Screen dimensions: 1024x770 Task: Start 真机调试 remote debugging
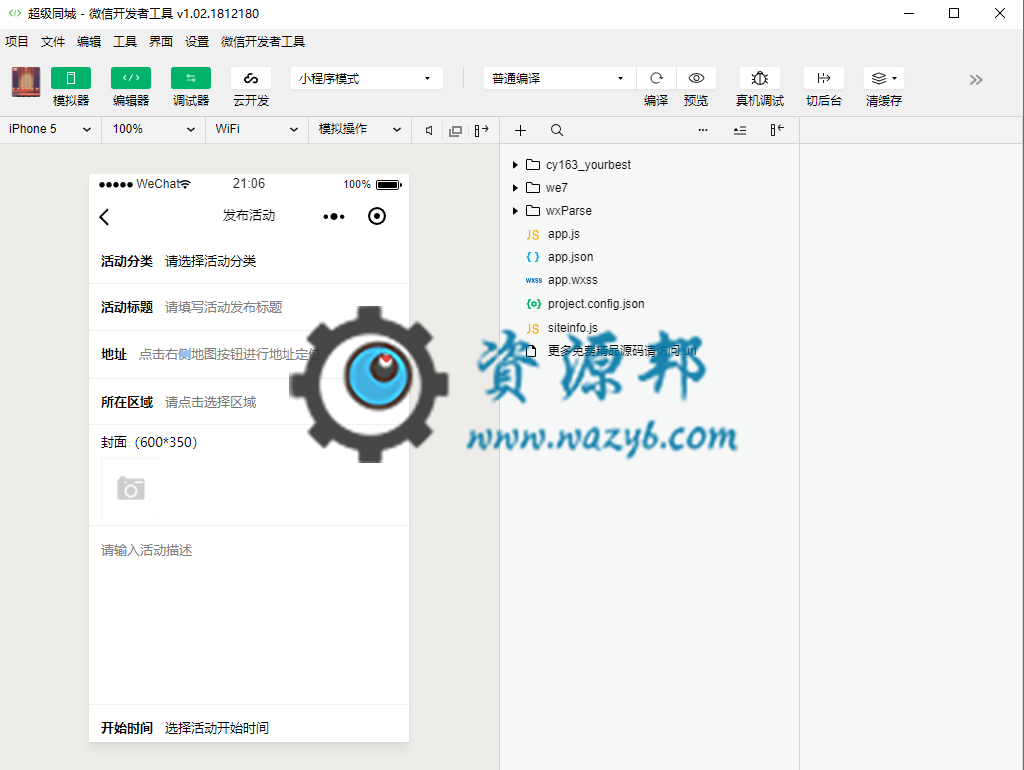[x=760, y=78]
